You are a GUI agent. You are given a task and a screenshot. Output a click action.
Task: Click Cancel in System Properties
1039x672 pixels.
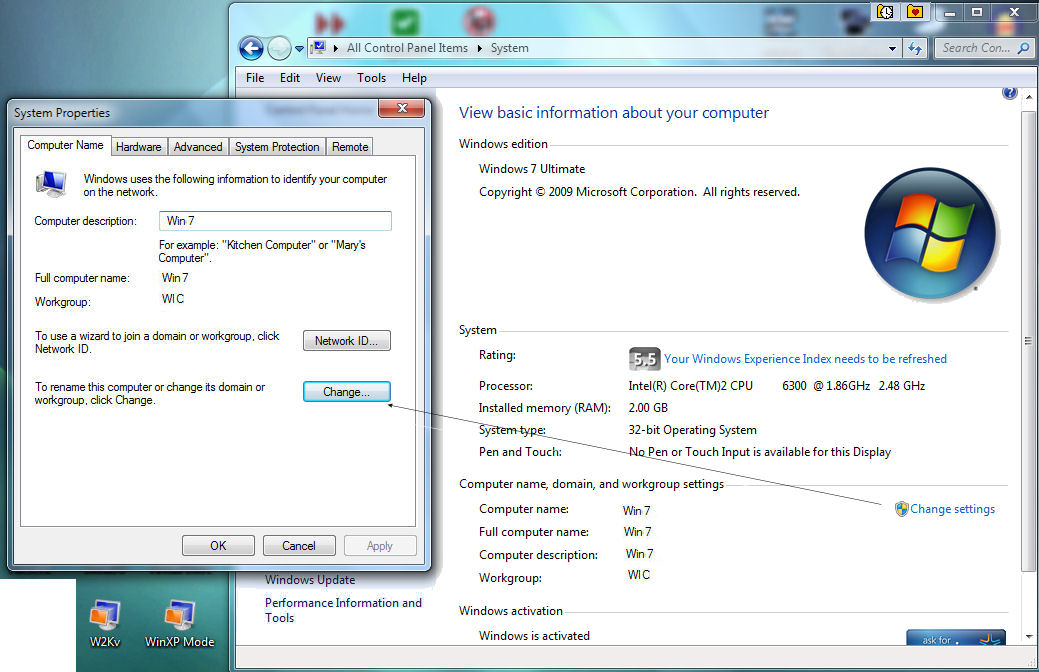coord(299,545)
